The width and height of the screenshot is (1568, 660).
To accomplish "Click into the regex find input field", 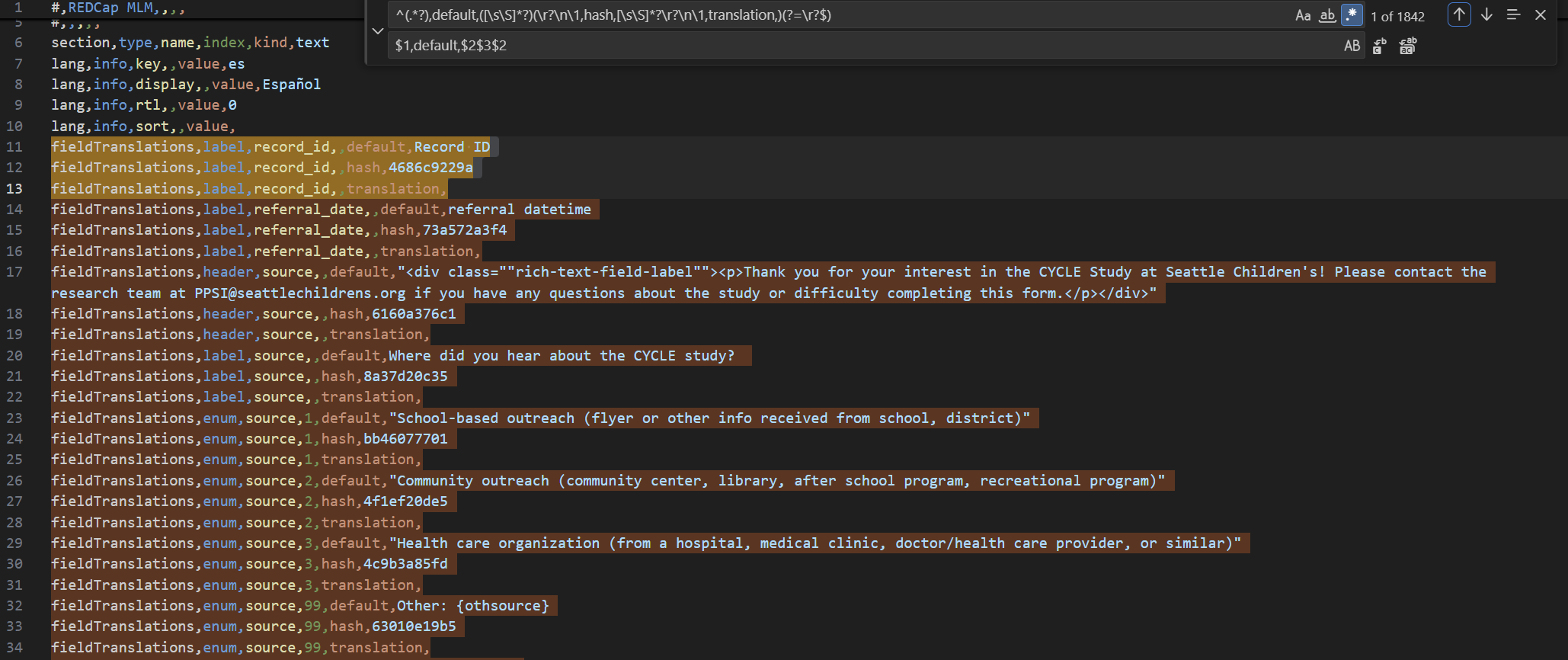I will coord(838,15).
